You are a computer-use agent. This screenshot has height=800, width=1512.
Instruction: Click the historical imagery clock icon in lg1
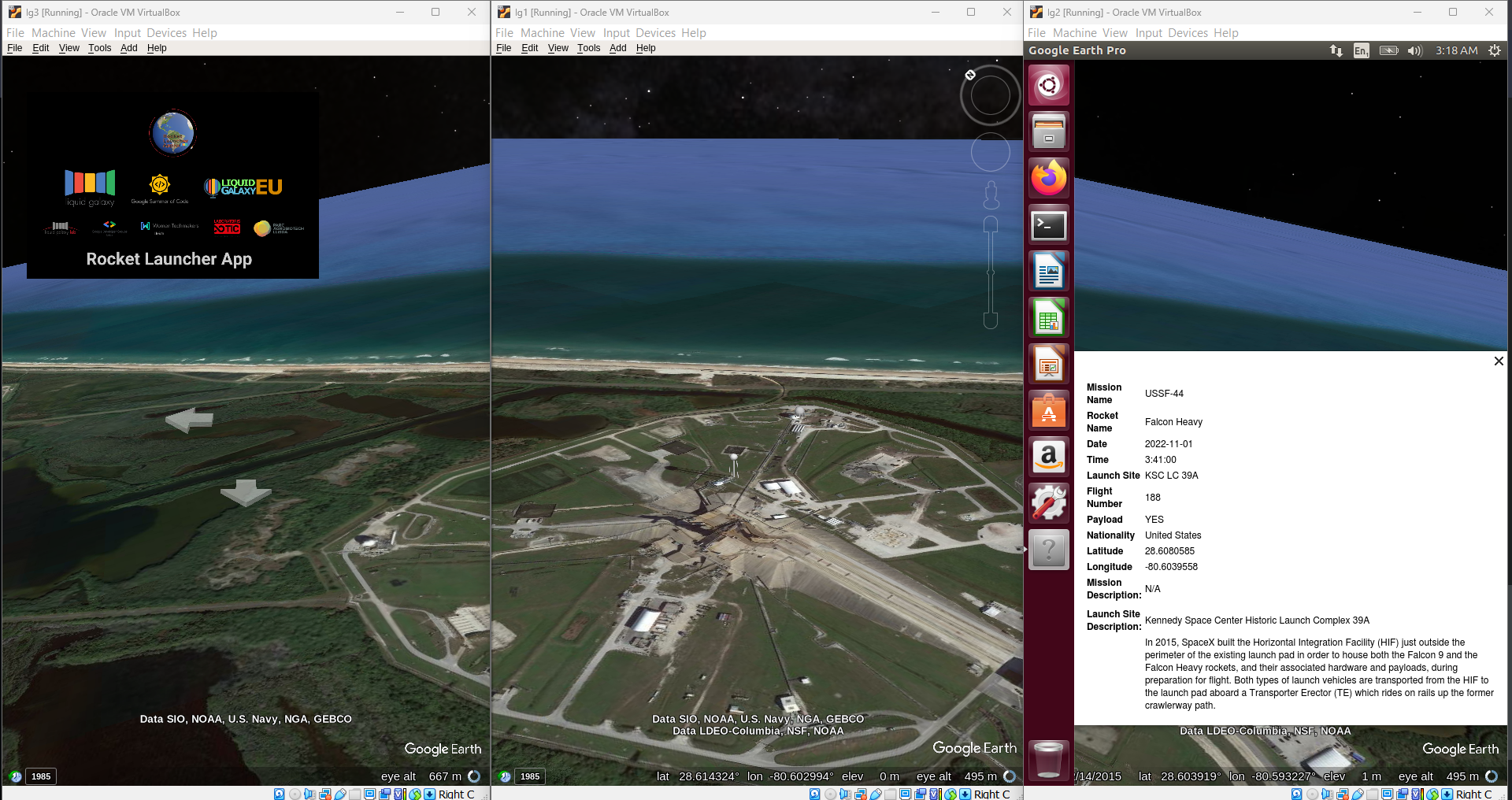505,776
